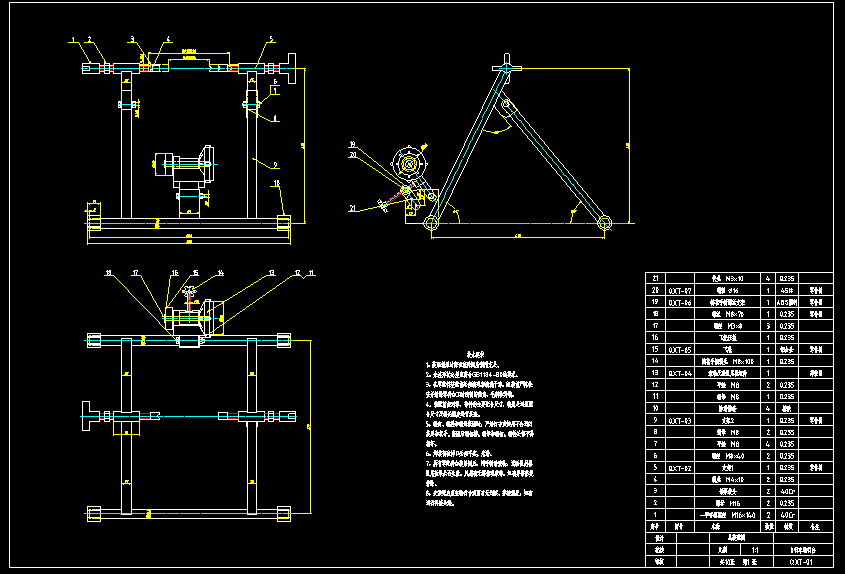Select the QXT-01 drawing number in title block
Viewport: 845px width, 574px height.
(801, 562)
